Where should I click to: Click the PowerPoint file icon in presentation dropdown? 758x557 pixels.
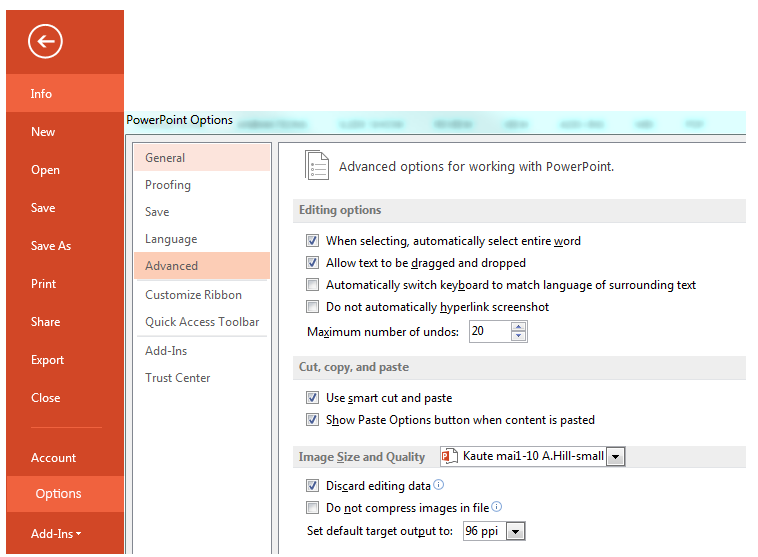(x=450, y=456)
